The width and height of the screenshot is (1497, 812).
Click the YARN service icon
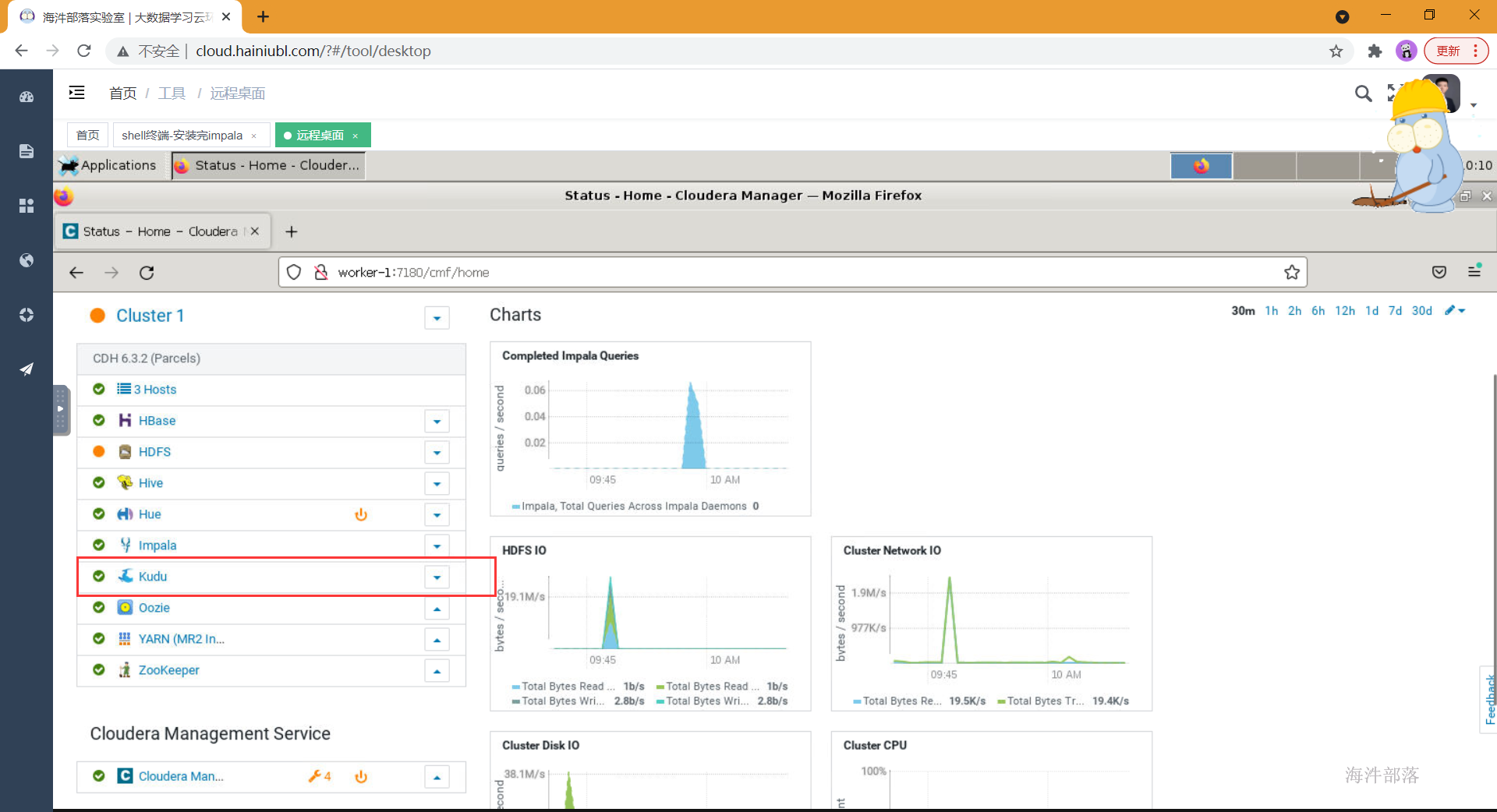pos(125,639)
